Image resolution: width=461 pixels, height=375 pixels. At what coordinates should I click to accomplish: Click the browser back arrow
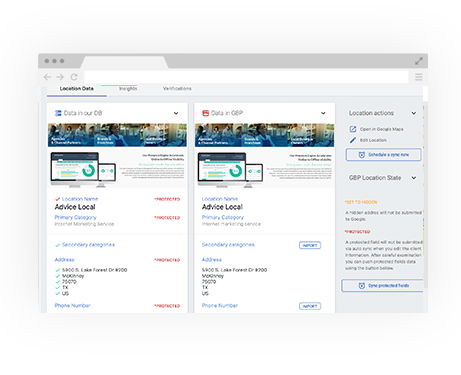(47, 77)
